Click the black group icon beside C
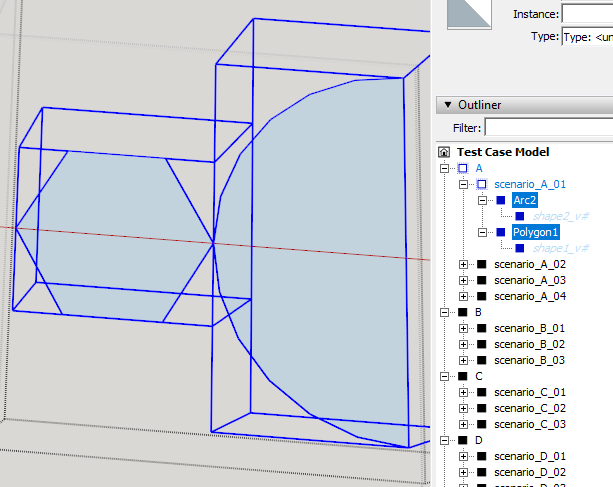 tap(463, 376)
